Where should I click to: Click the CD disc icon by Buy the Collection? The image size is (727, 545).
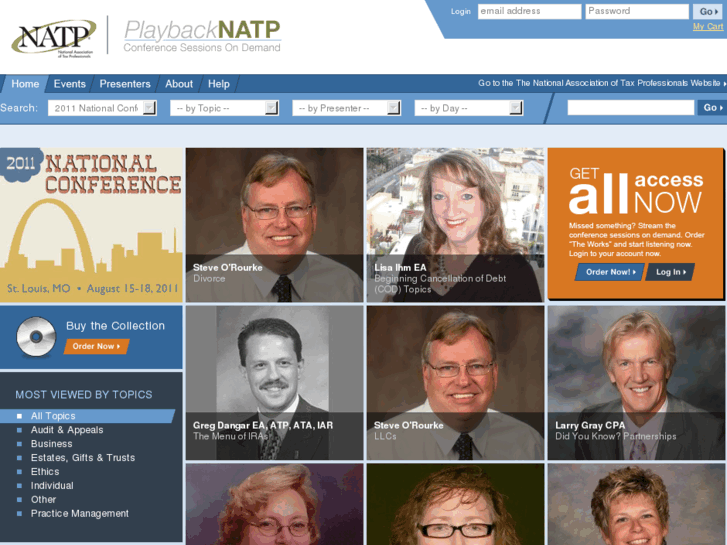36,336
